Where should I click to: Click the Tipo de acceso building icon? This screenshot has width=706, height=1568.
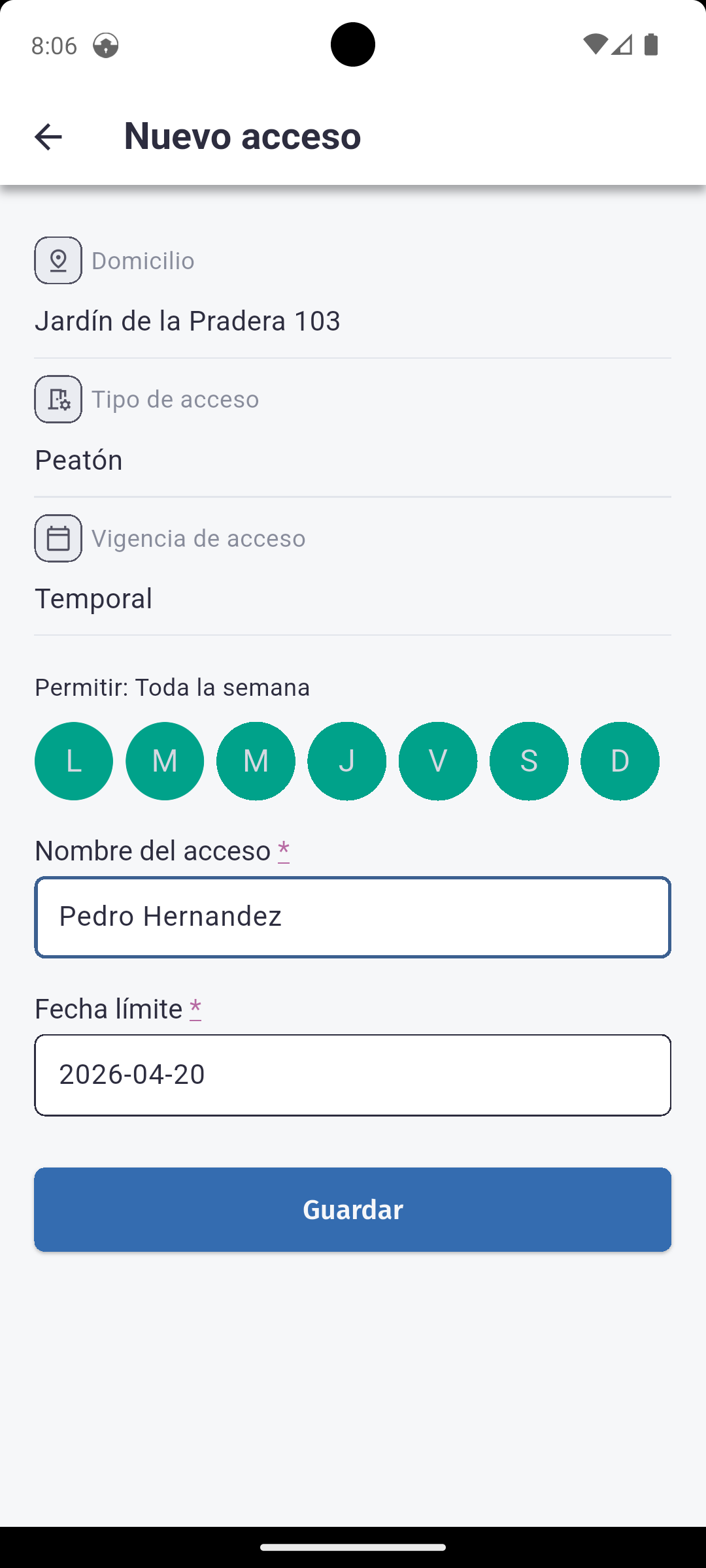click(58, 399)
